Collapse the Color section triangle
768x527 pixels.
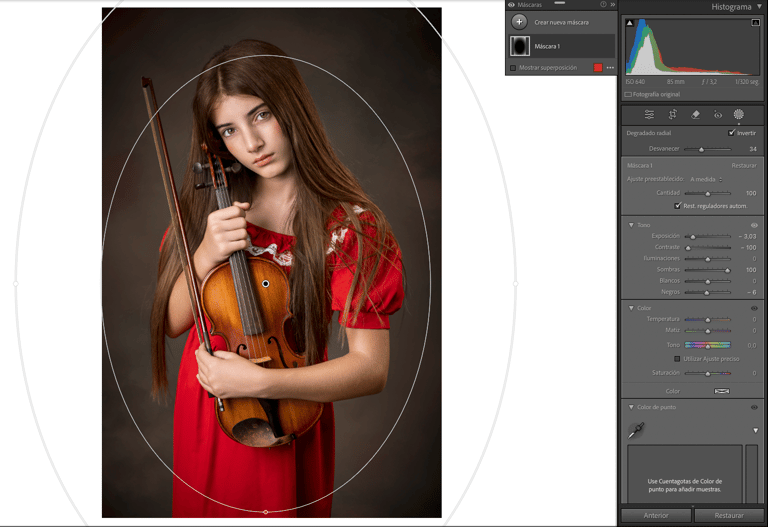[x=631, y=308]
